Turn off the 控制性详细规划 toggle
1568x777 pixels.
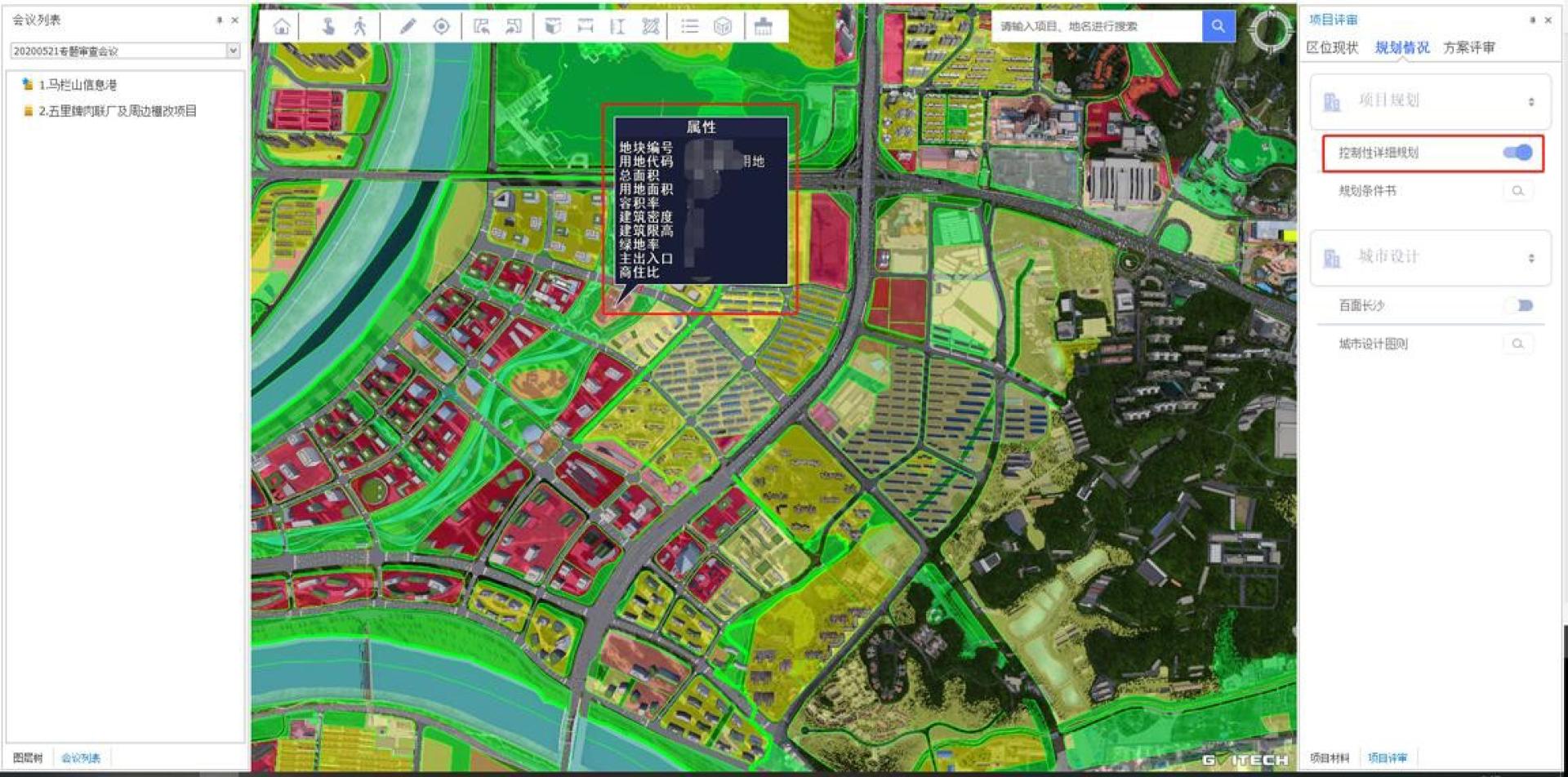tap(1517, 153)
